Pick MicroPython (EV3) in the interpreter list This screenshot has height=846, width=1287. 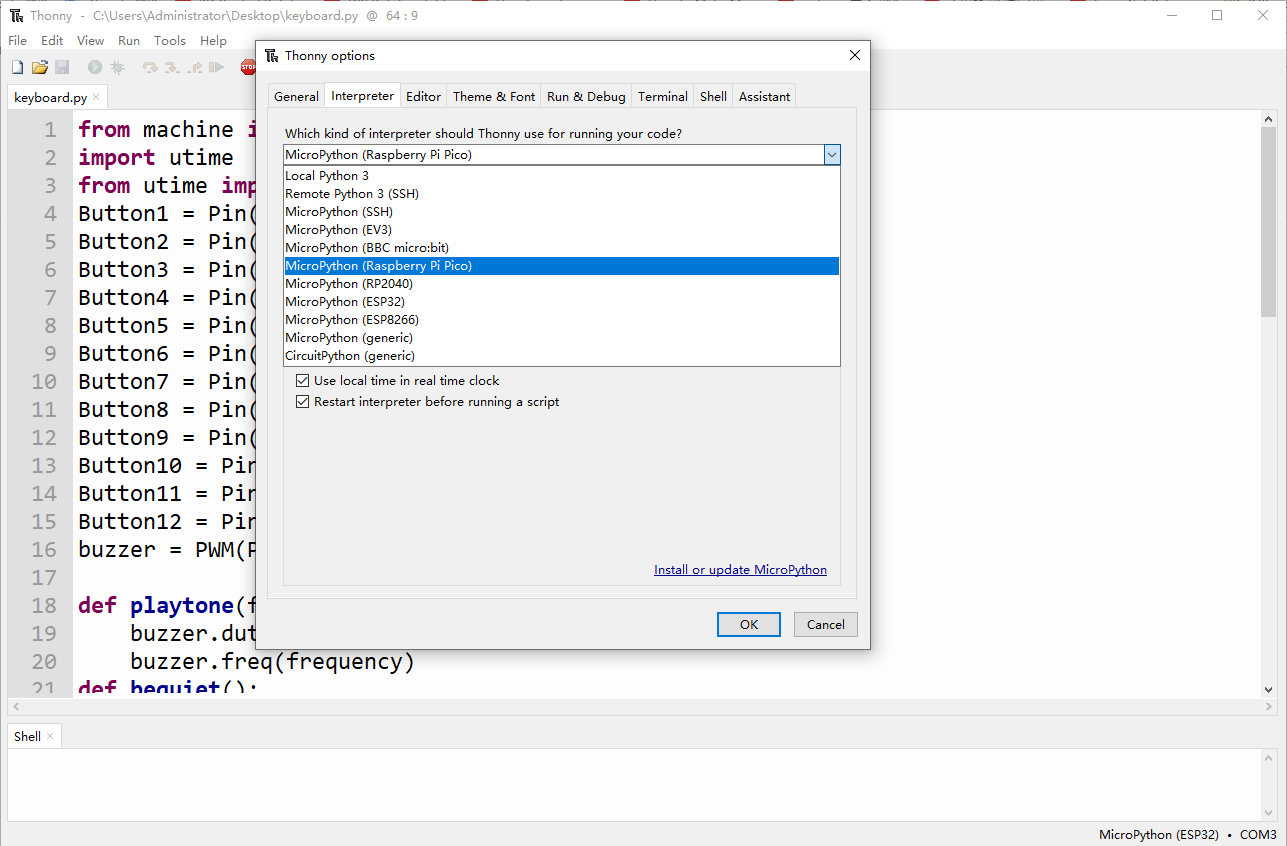562,230
